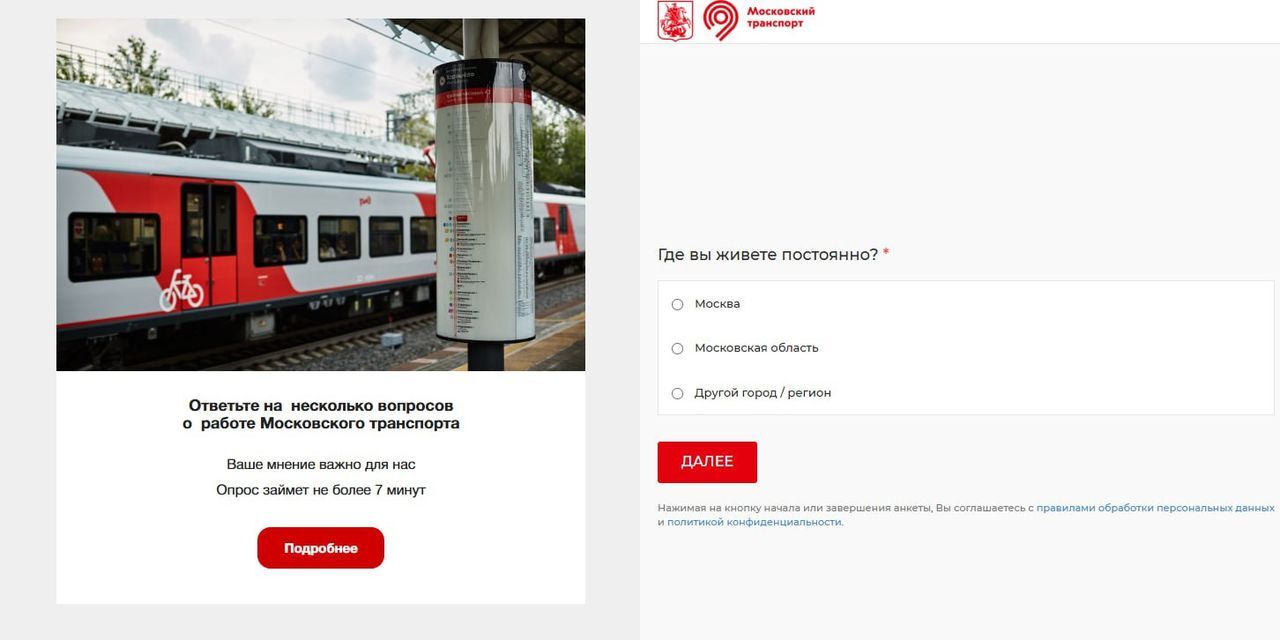Click the red required asterisk next to the question
Viewport: 1280px width, 640px height.
point(886,253)
